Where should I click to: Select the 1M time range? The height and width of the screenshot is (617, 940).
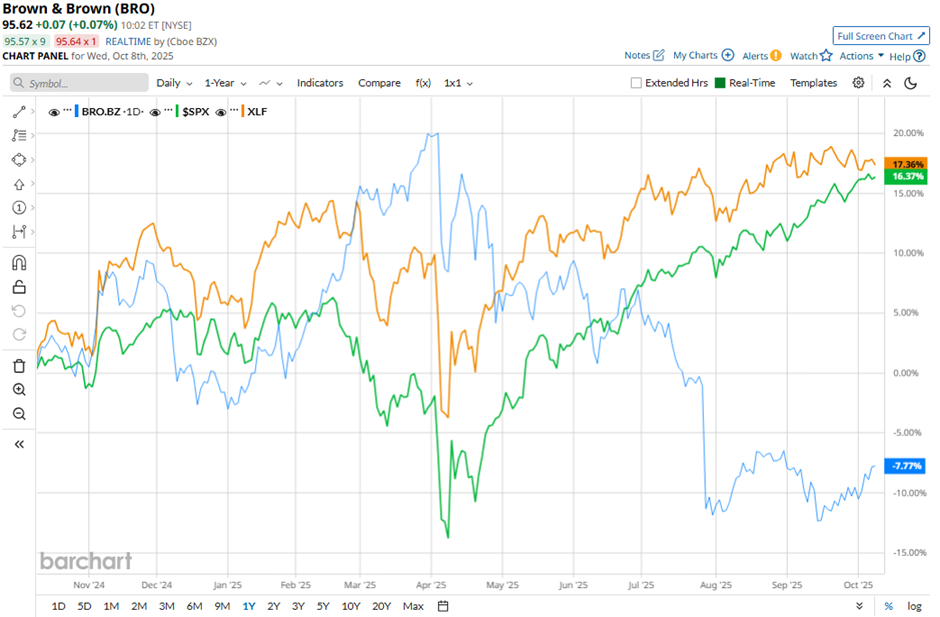[x=111, y=606]
